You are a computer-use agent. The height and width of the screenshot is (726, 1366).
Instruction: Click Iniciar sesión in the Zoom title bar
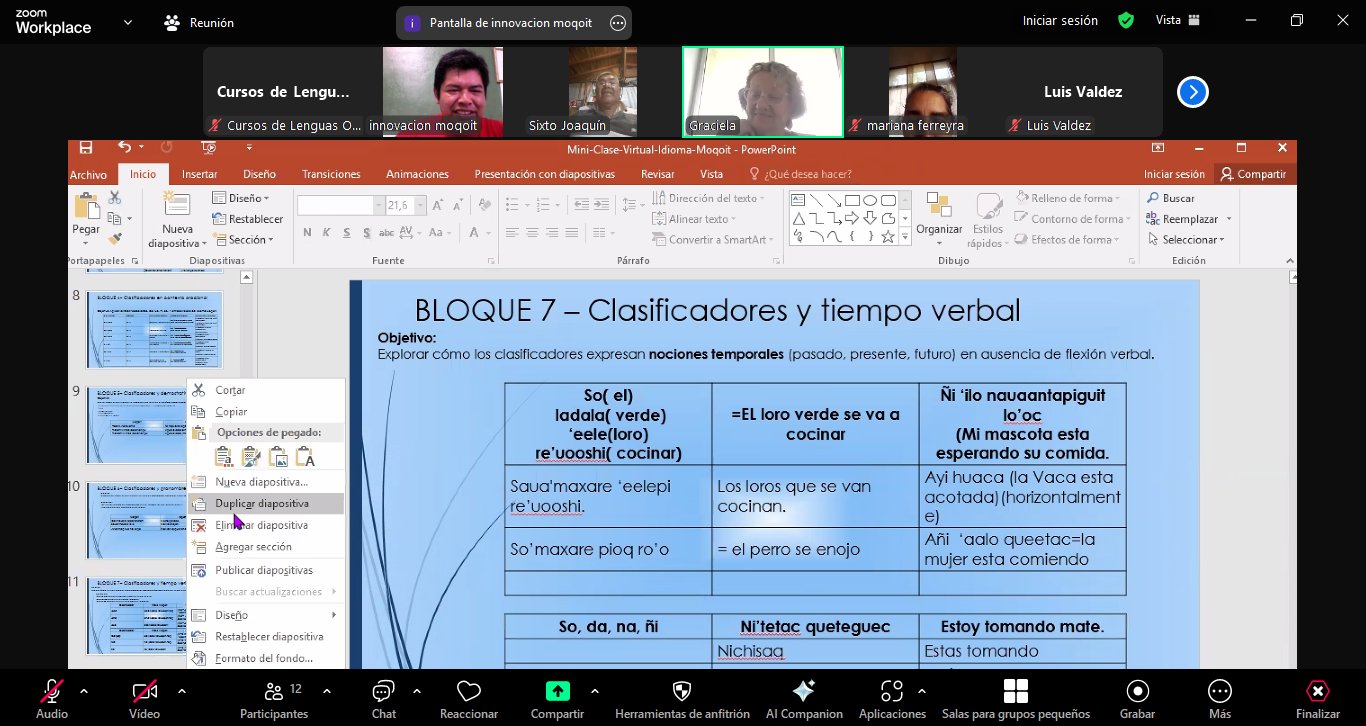click(x=1059, y=21)
